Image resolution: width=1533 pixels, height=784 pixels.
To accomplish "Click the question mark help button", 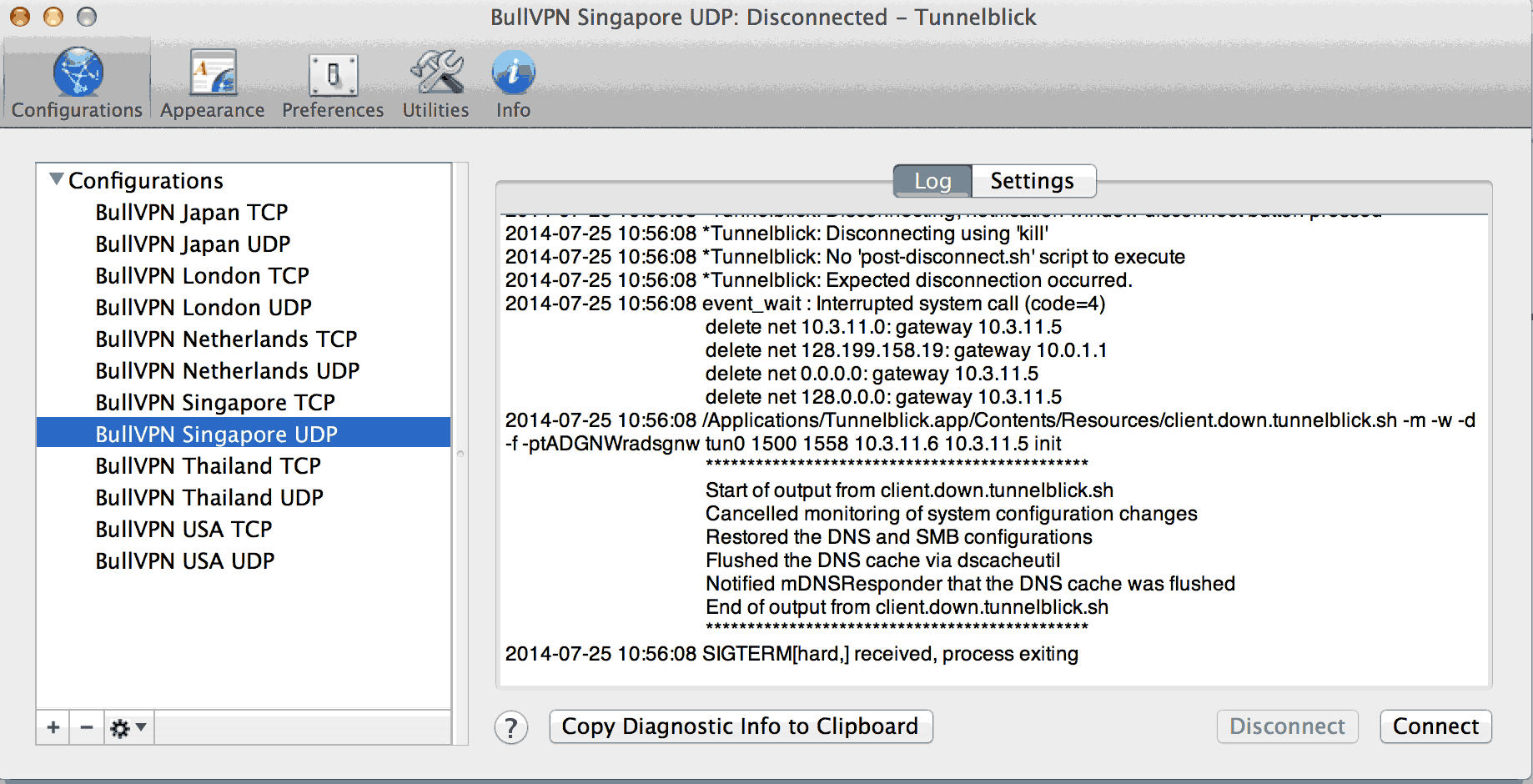I will pos(511,727).
